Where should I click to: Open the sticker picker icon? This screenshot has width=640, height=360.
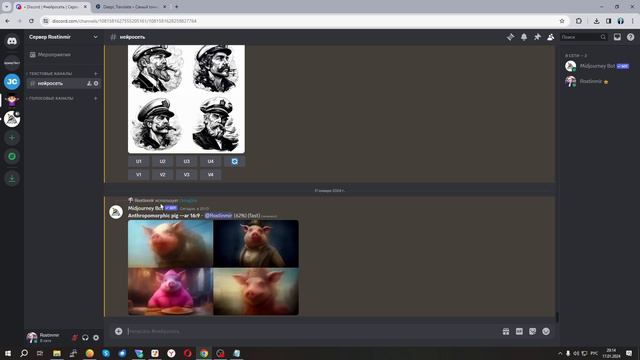pyautogui.click(x=533, y=331)
